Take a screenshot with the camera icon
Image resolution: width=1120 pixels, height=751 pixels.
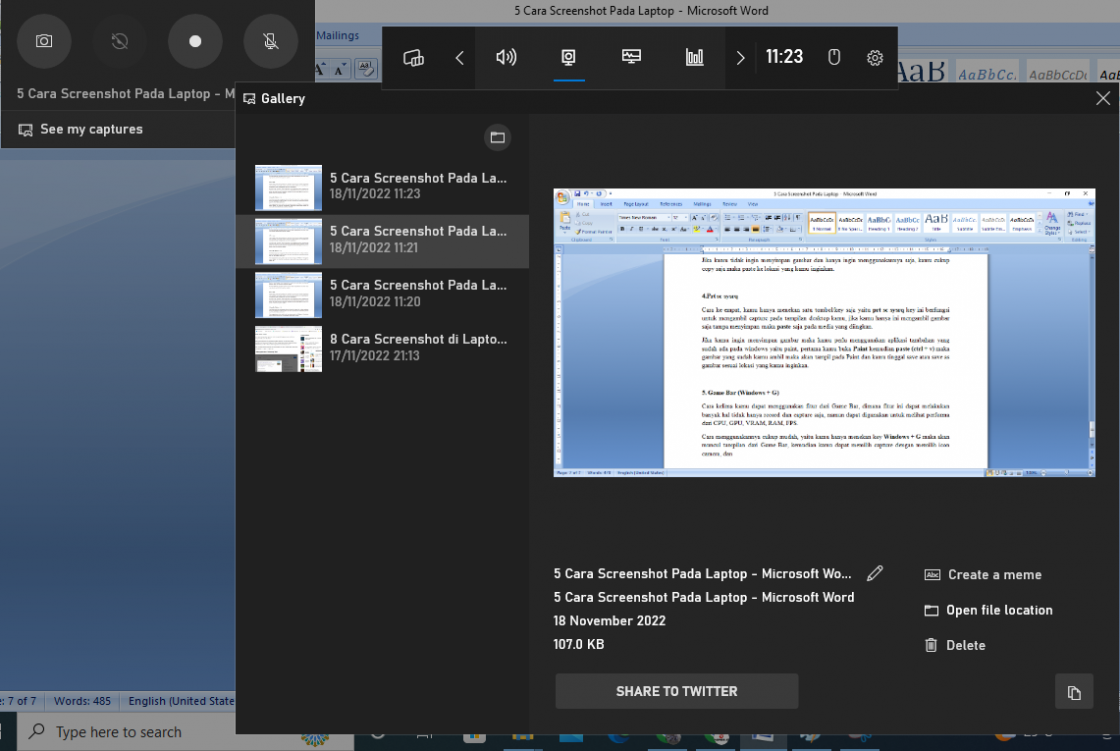tap(44, 41)
